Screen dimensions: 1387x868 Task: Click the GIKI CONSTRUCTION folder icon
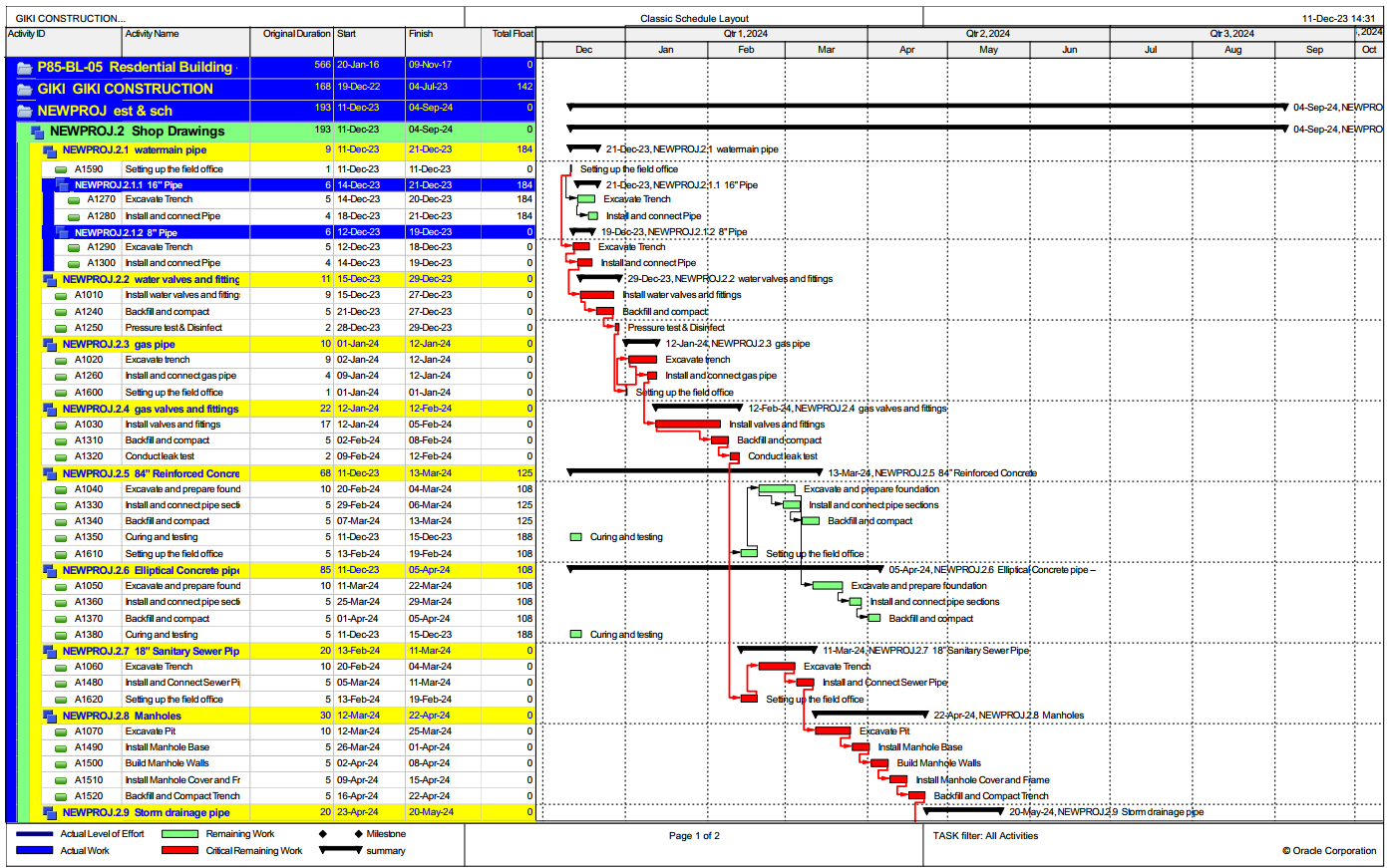[24, 90]
